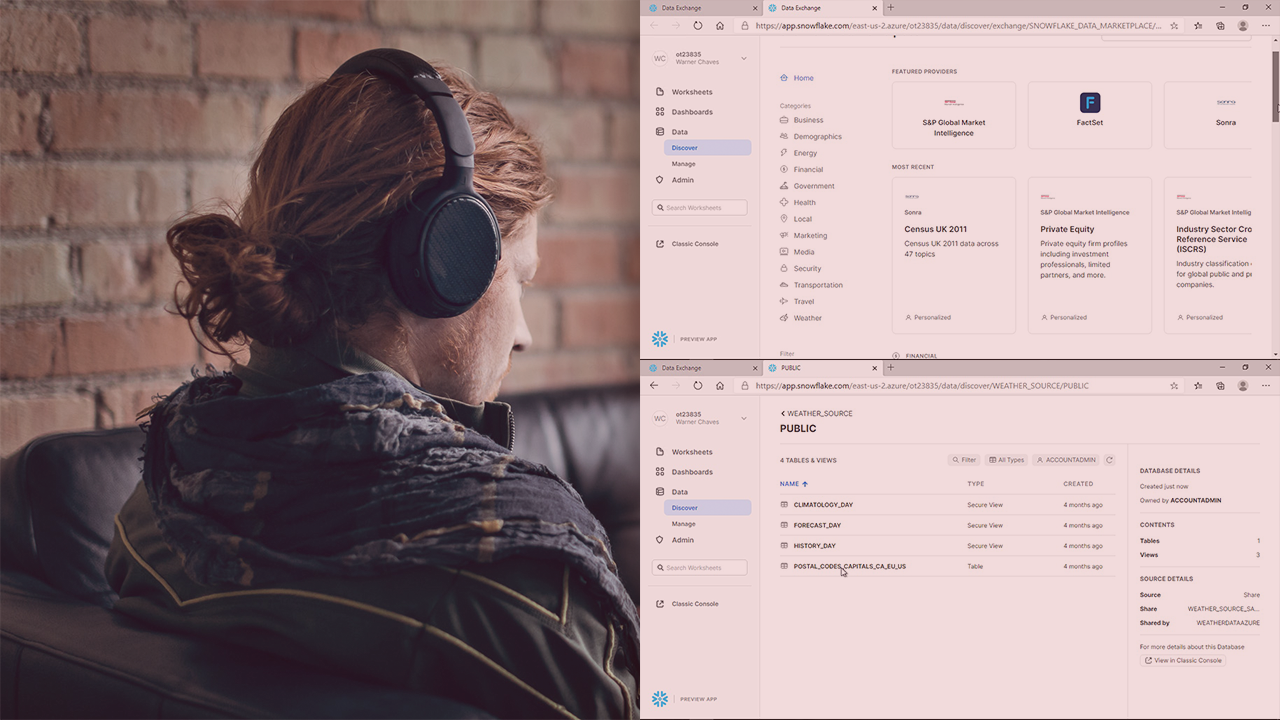Viewport: 1280px width, 720px height.
Task: Switch to first Data Exchange tab in marketplace window
Action: [700, 8]
